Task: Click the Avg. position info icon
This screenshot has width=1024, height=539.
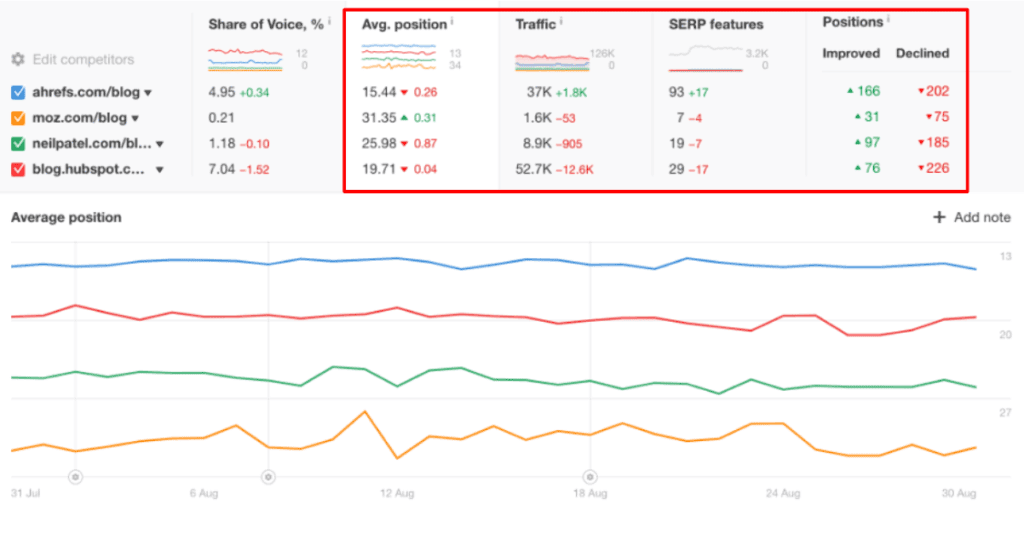Action: click(x=452, y=21)
